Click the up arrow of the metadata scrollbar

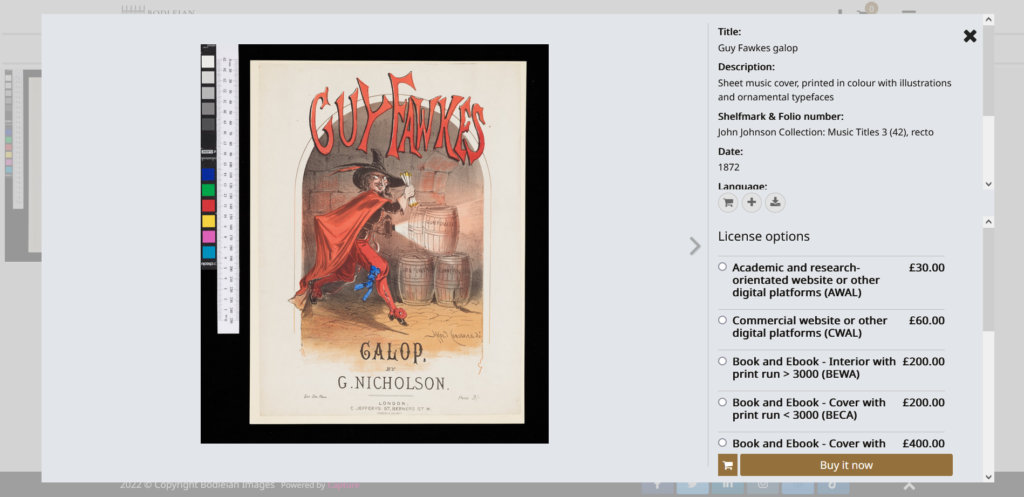[988, 19]
